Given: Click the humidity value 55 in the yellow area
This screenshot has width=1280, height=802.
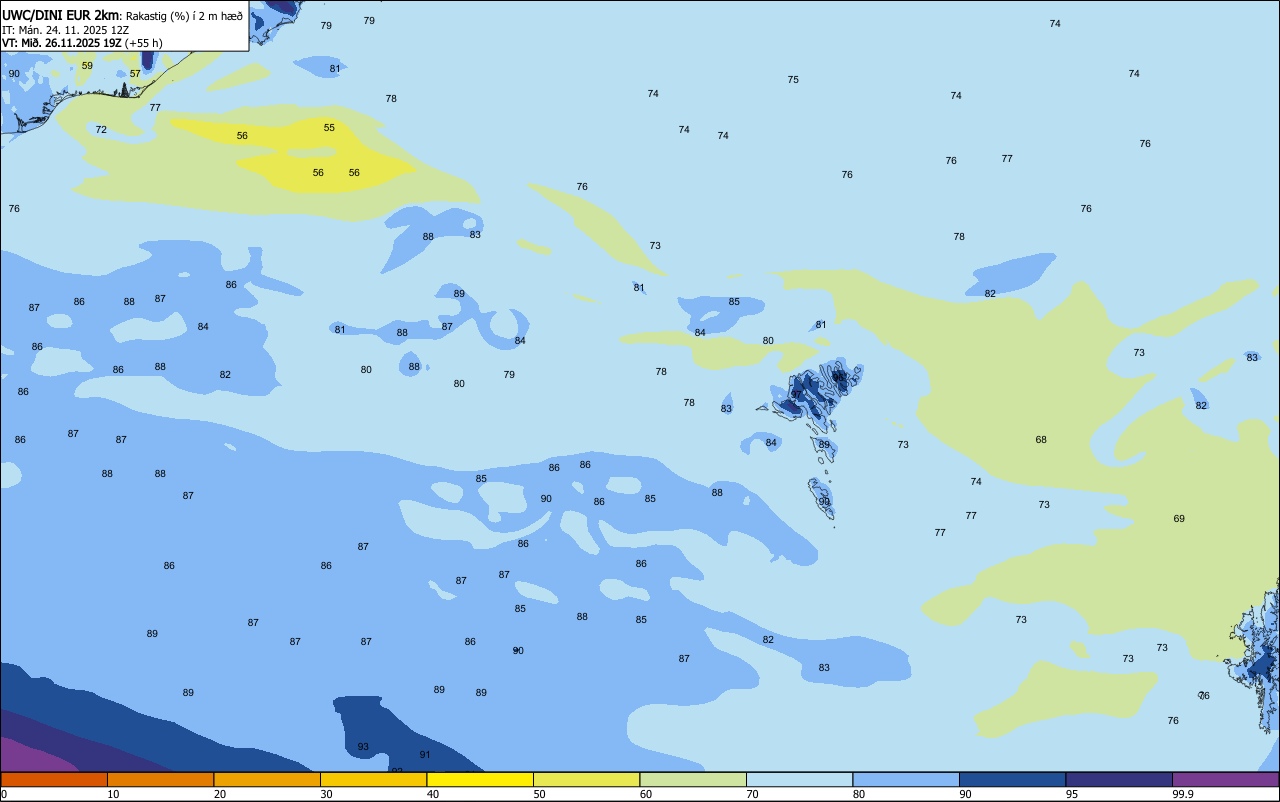Looking at the screenshot, I should (329, 128).
